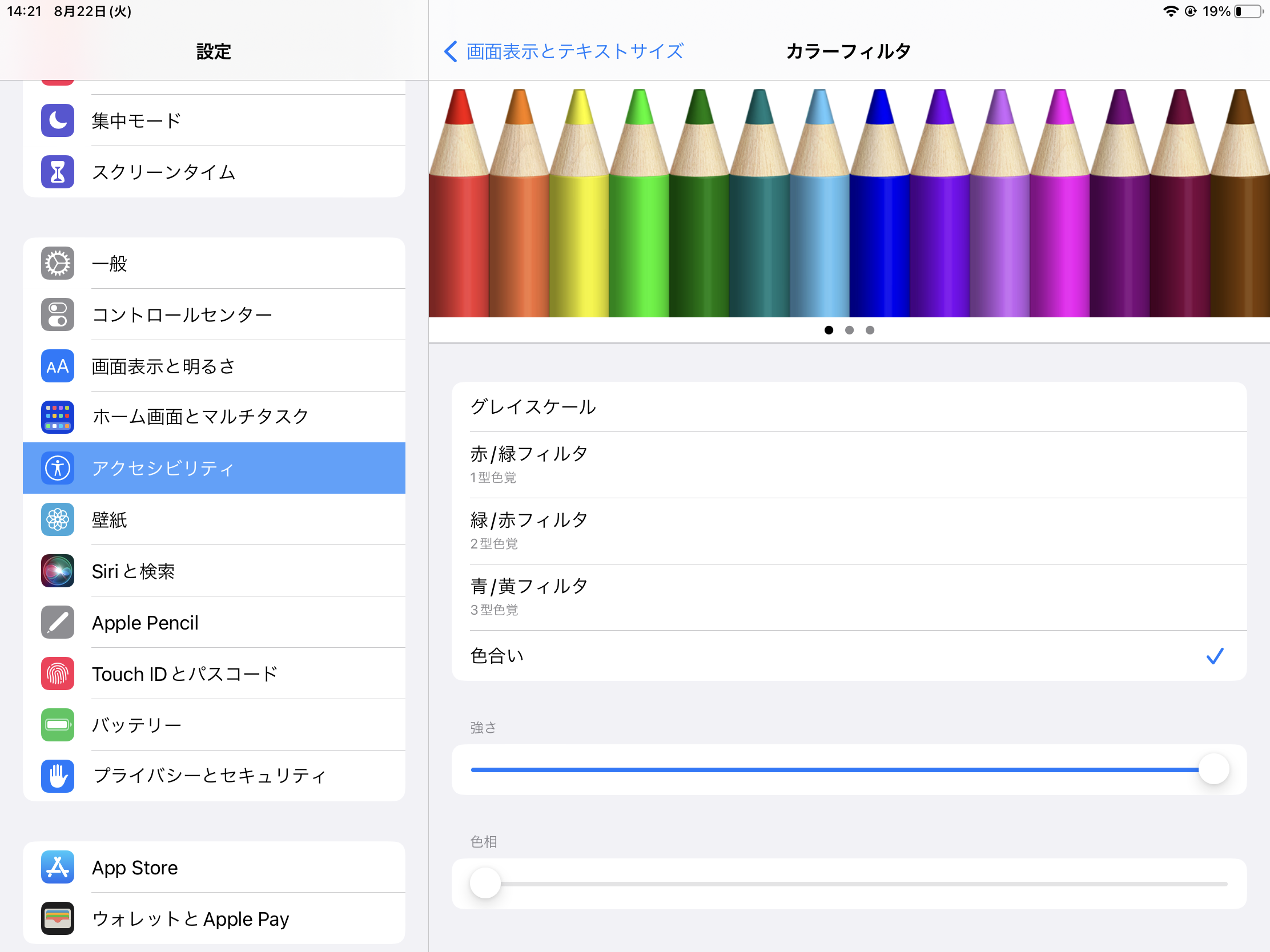
Task: Tap the AA display and brightness icon
Action: pos(58,366)
